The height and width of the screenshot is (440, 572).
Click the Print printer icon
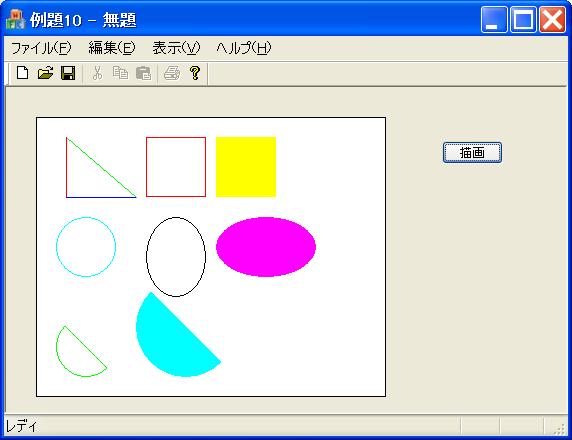[172, 73]
